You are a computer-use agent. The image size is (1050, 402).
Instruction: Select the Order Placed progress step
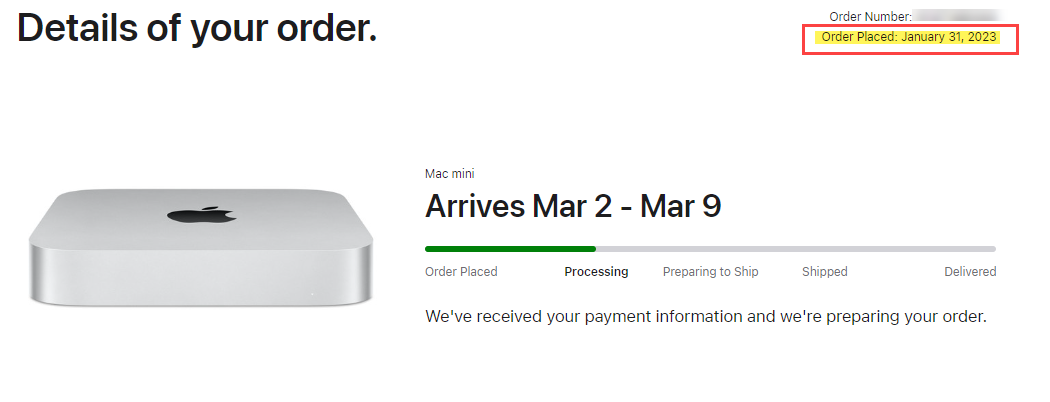[461, 271]
